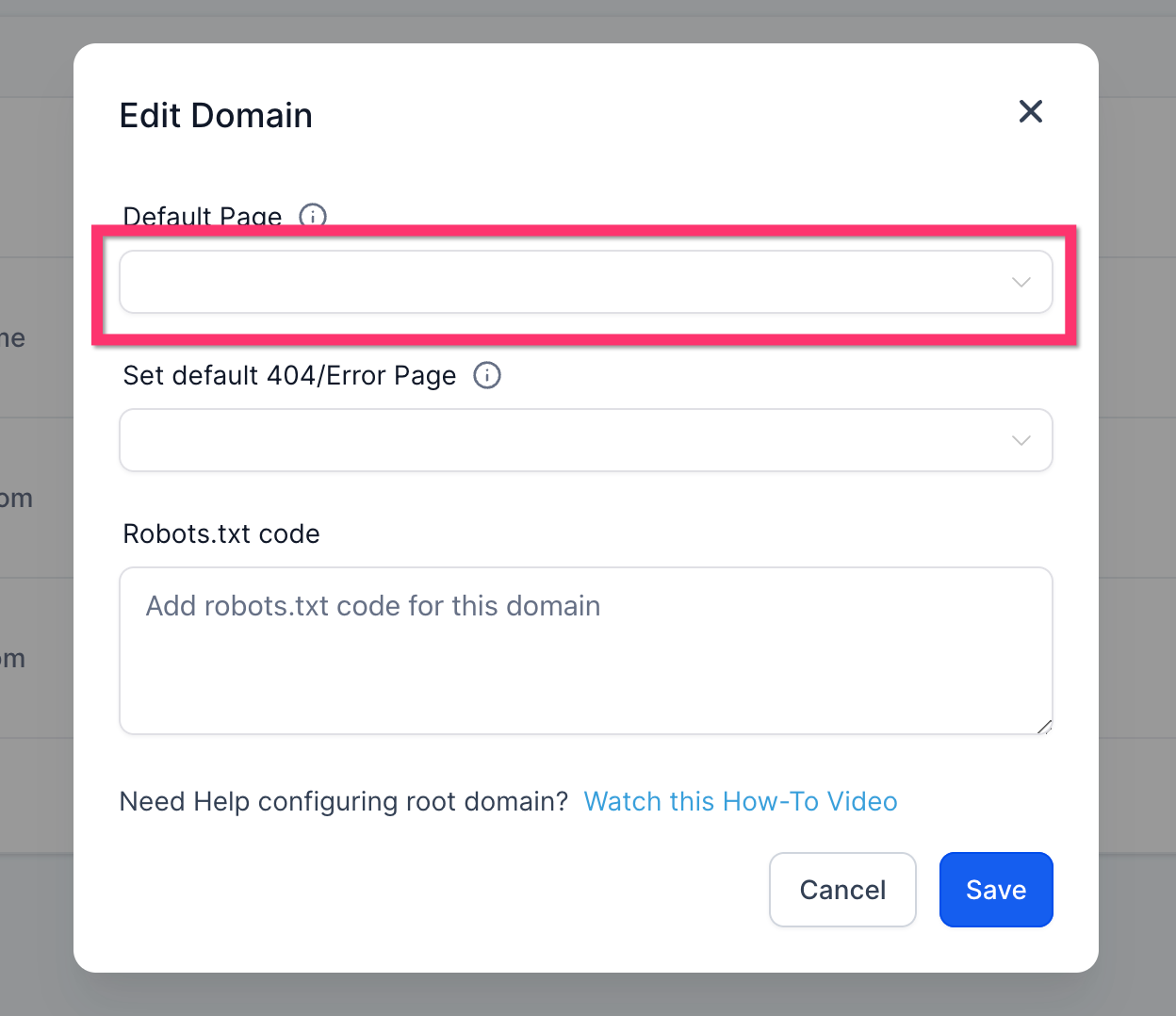
Task: Click the Edit Domain heading
Action: pyautogui.click(x=216, y=115)
